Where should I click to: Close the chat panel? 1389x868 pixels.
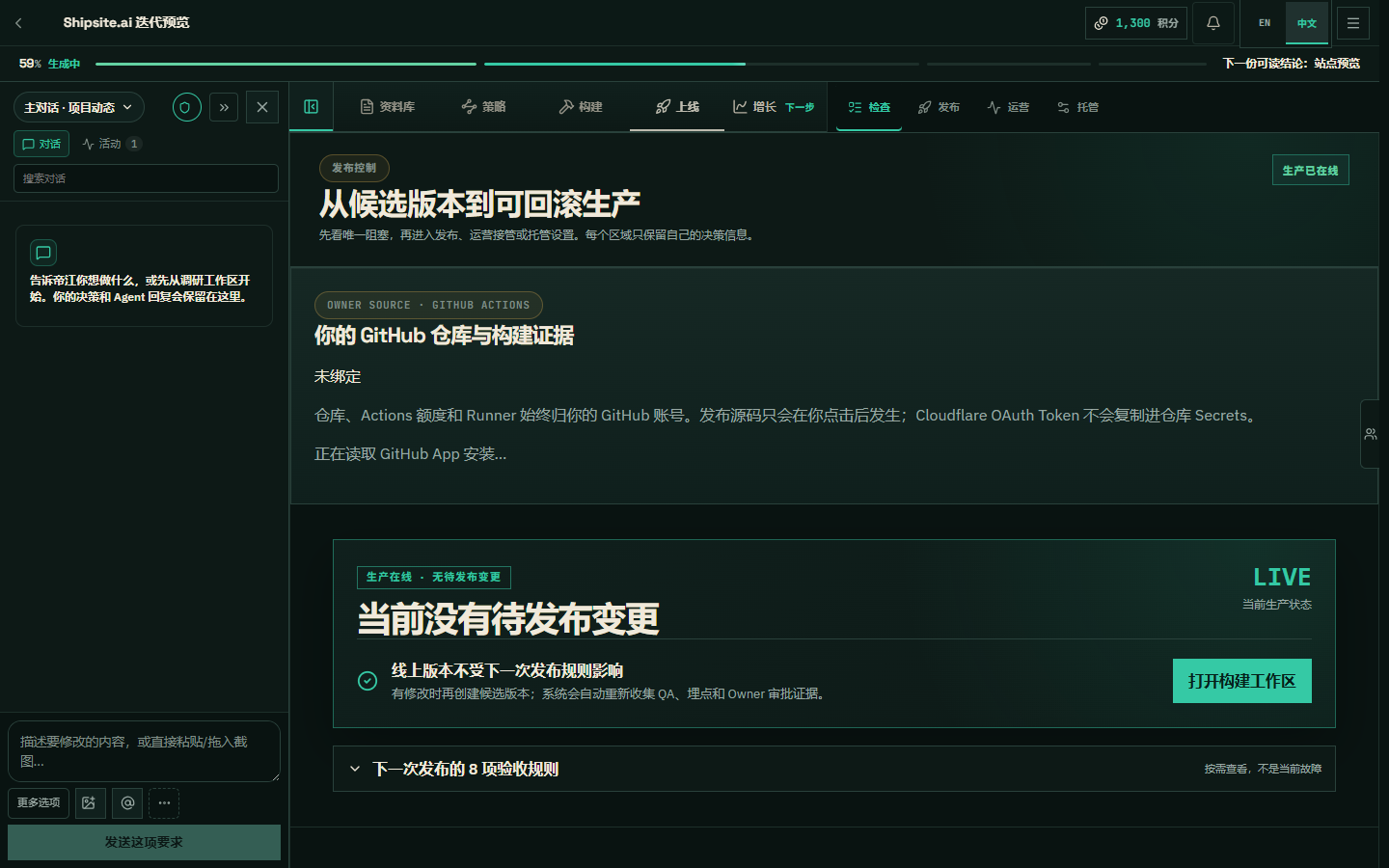262,107
